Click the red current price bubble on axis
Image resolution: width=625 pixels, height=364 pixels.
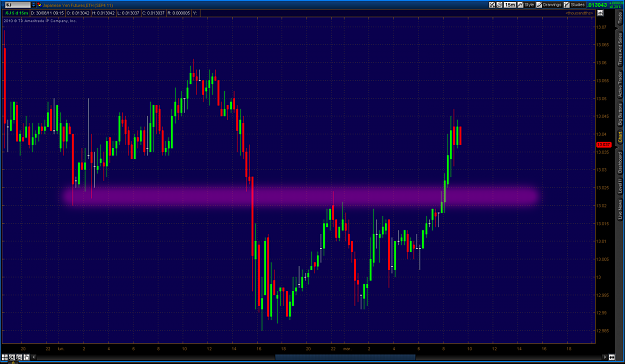[603, 145]
